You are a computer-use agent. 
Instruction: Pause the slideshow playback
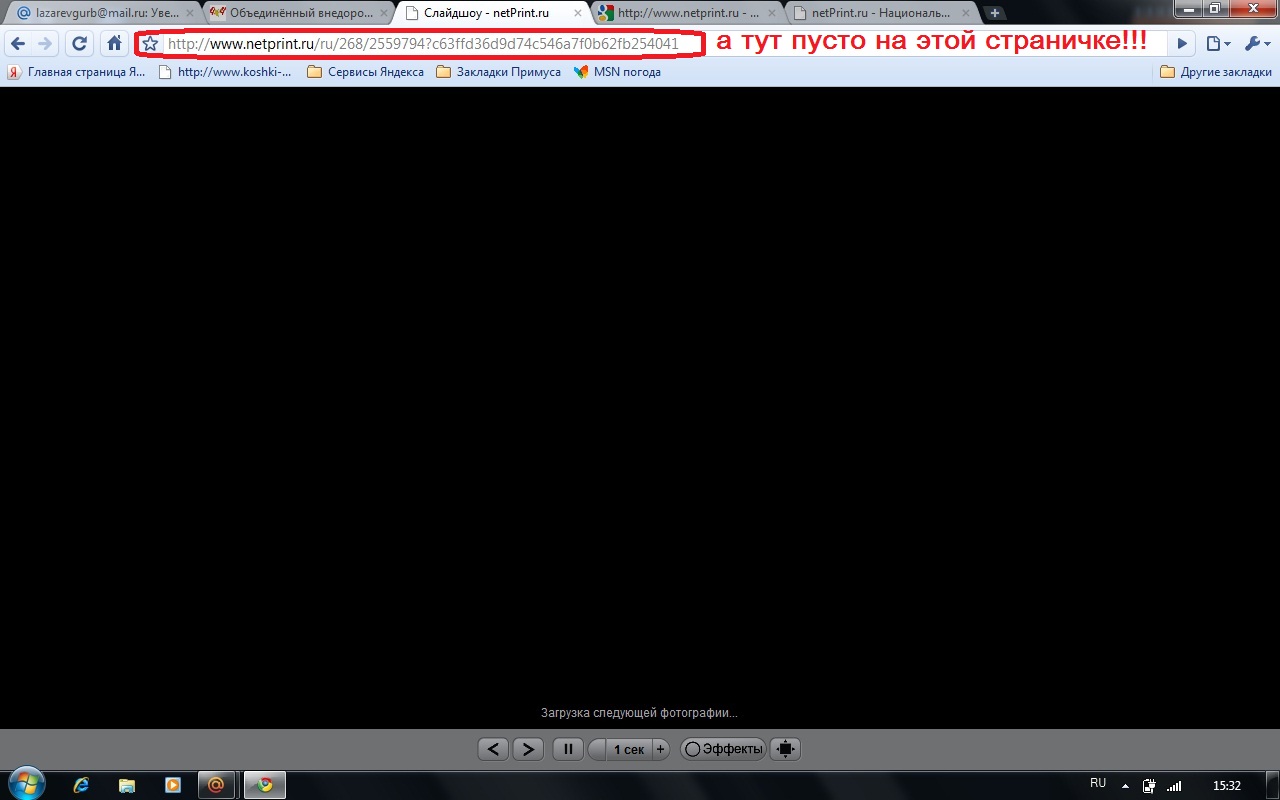[568, 749]
